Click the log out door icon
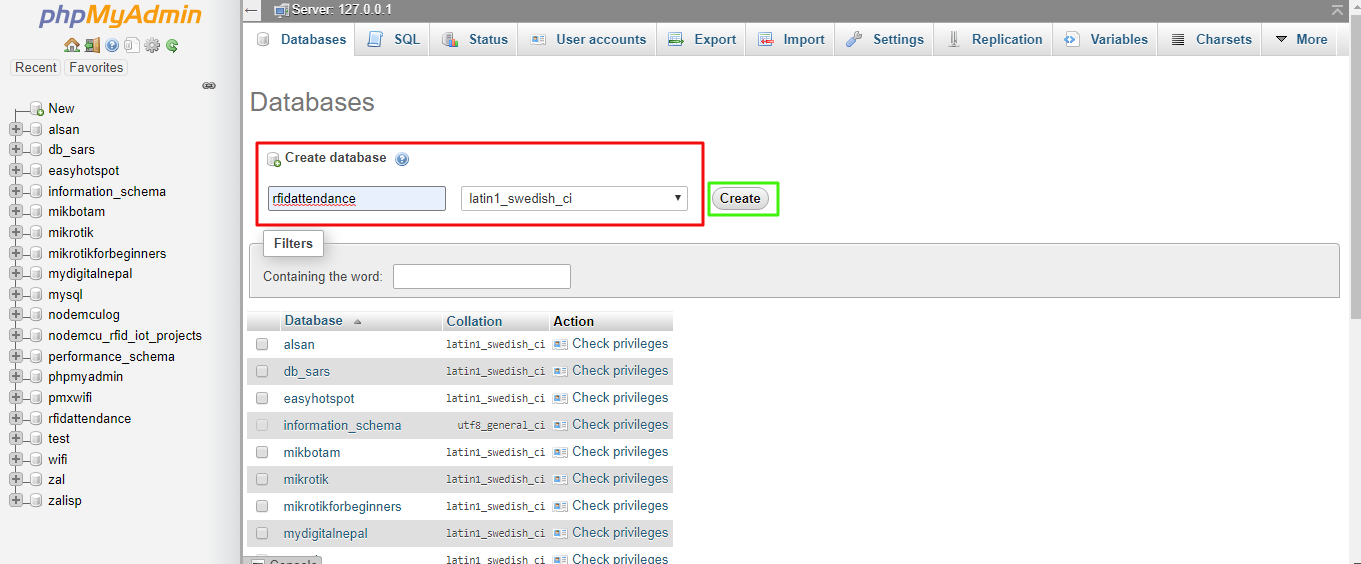This screenshot has height=564, width=1361. pyautogui.click(x=91, y=45)
